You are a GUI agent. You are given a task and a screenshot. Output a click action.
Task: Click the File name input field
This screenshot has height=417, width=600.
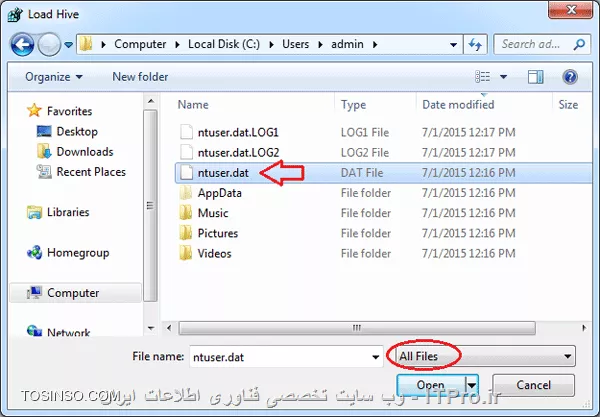[x=280, y=357]
